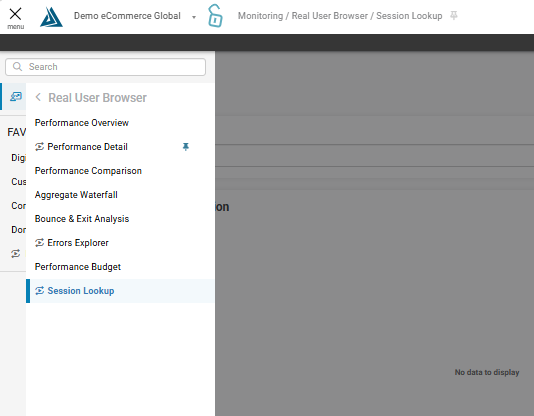Unpin Performance Detail from favorites

point(186,147)
